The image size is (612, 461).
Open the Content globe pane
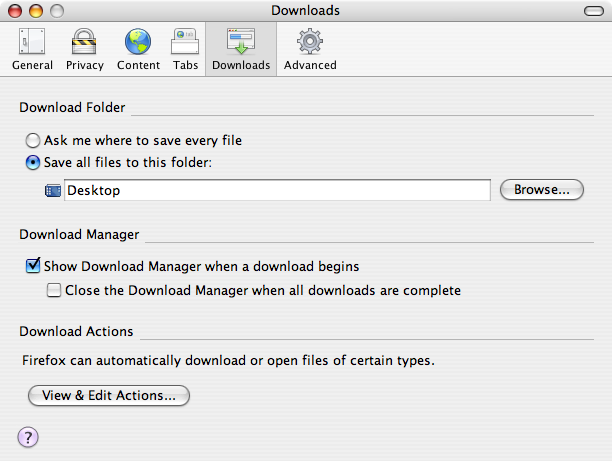coord(138,50)
